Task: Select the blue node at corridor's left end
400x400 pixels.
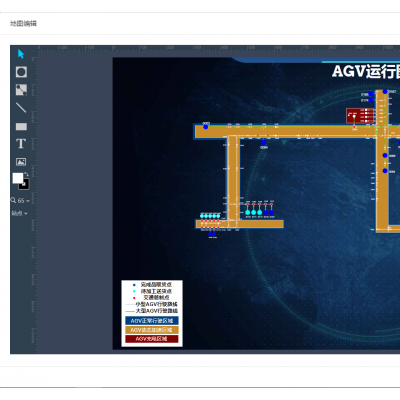Action: point(206,127)
